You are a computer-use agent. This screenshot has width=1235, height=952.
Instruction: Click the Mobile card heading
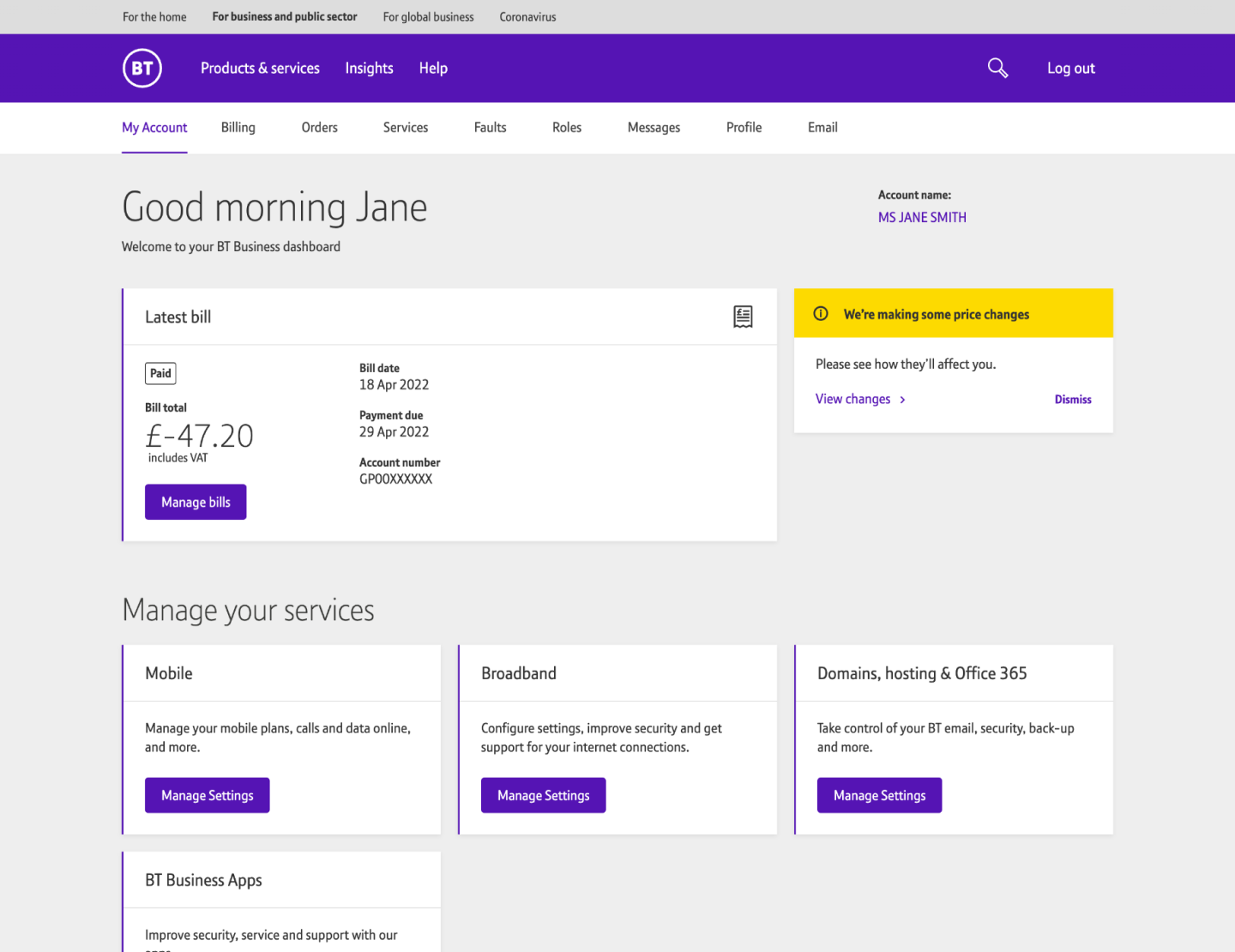tap(168, 674)
